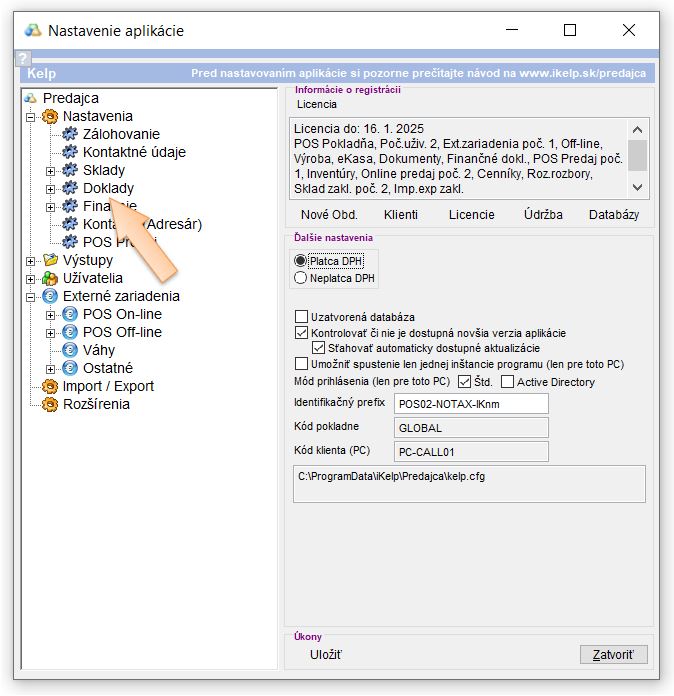This screenshot has width=674, height=696.
Task: Click the gear icon beside Zálohovanie
Action: (69, 134)
